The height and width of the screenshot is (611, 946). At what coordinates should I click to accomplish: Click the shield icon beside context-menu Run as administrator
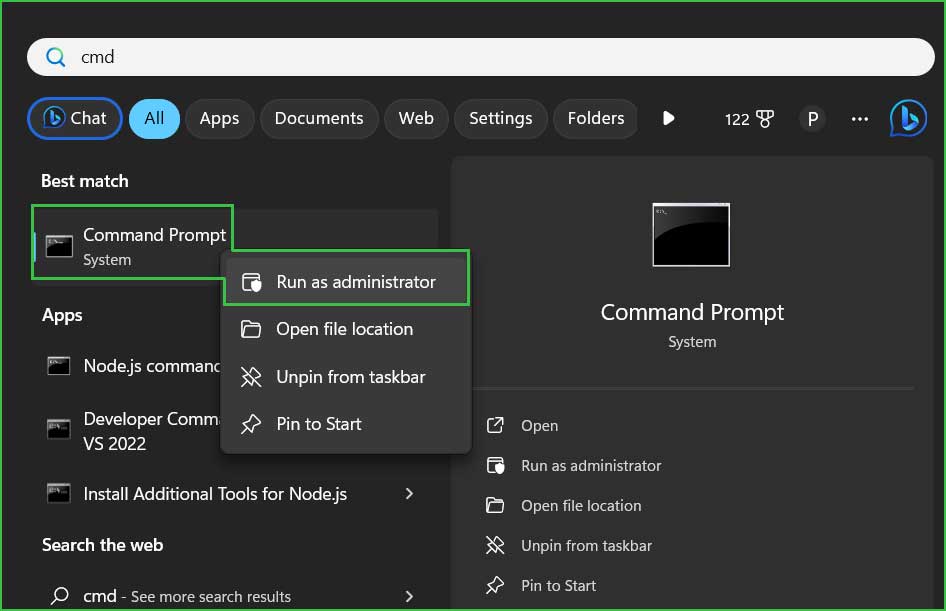(251, 282)
